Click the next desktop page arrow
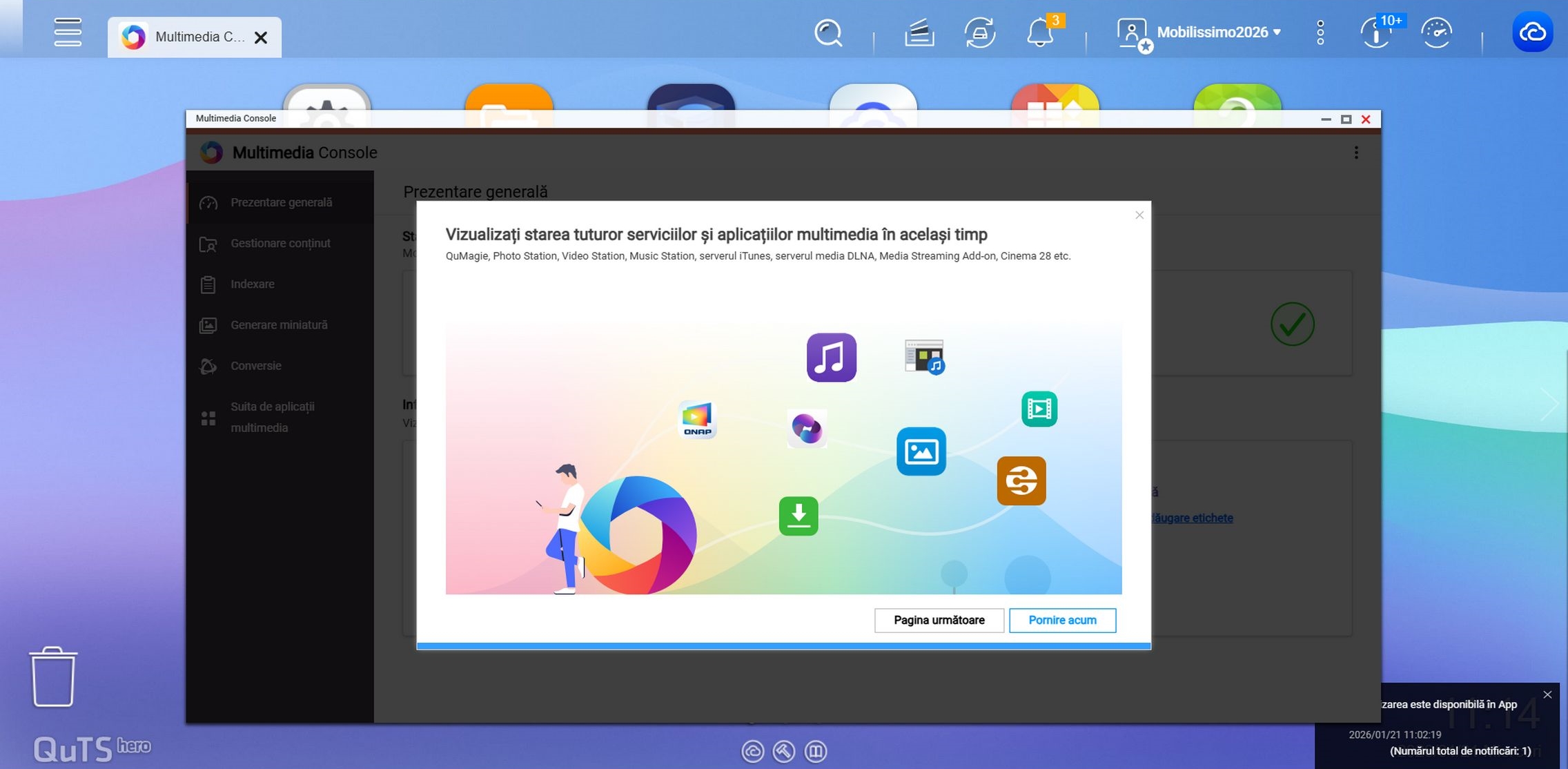Viewport: 1568px width, 769px height. [1549, 404]
